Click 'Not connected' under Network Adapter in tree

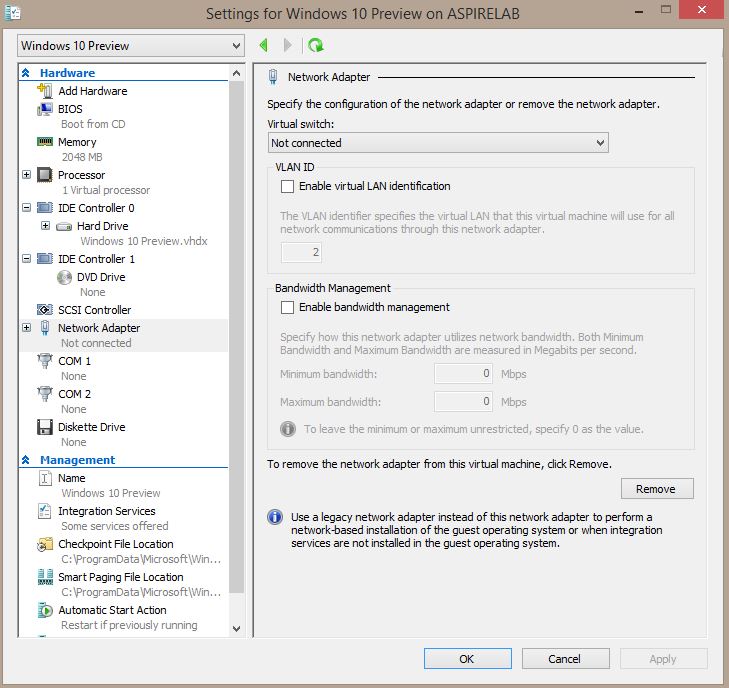coord(96,343)
